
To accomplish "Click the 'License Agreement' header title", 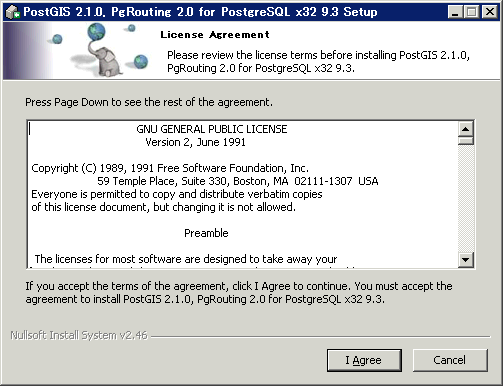I will point(215,35).
